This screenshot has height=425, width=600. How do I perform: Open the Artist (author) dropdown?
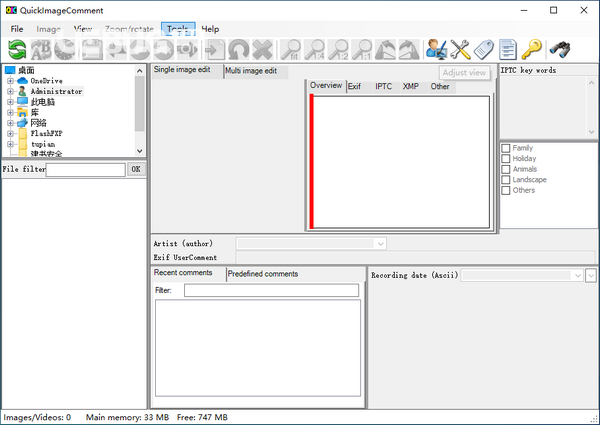coord(380,244)
